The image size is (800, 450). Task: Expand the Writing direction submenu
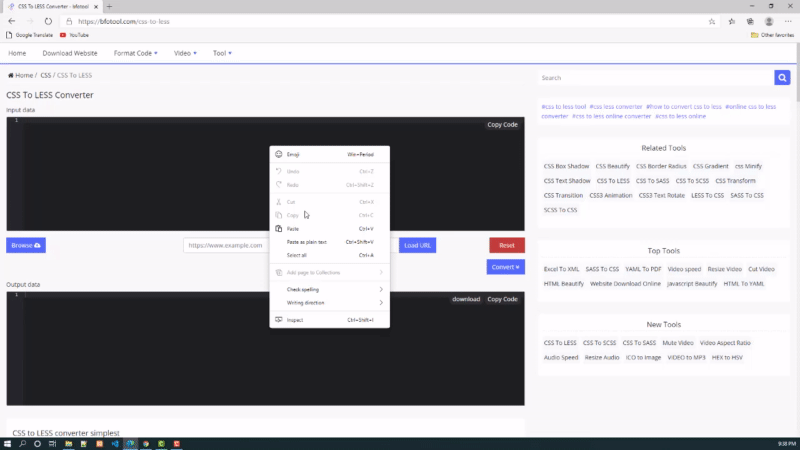click(330, 302)
